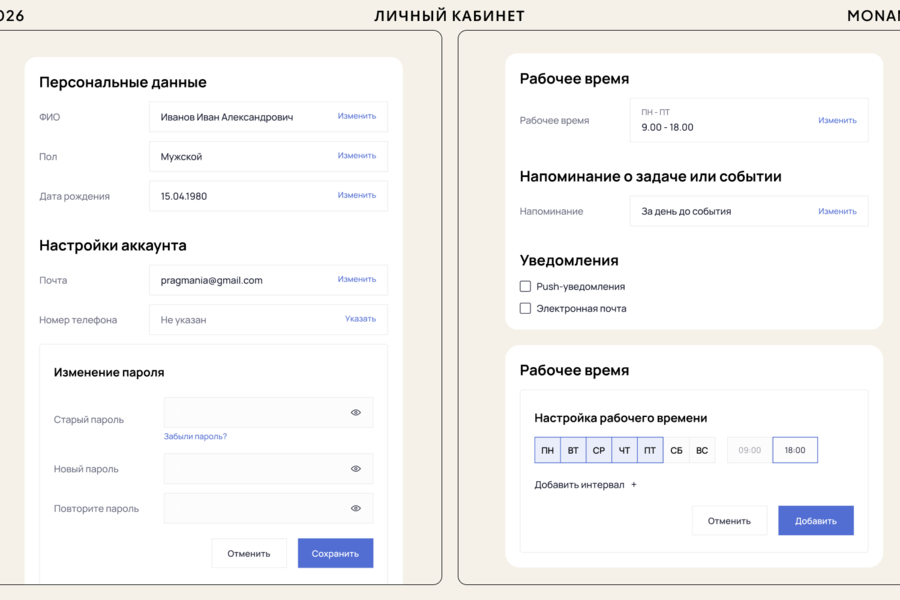The height and width of the screenshot is (600, 900).
Task: Save the new password with Сохранить
Action: click(335, 553)
